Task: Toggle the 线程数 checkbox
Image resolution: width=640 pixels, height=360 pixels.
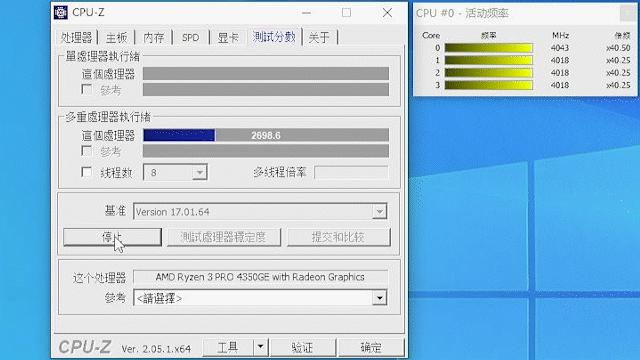Action: tap(87, 172)
